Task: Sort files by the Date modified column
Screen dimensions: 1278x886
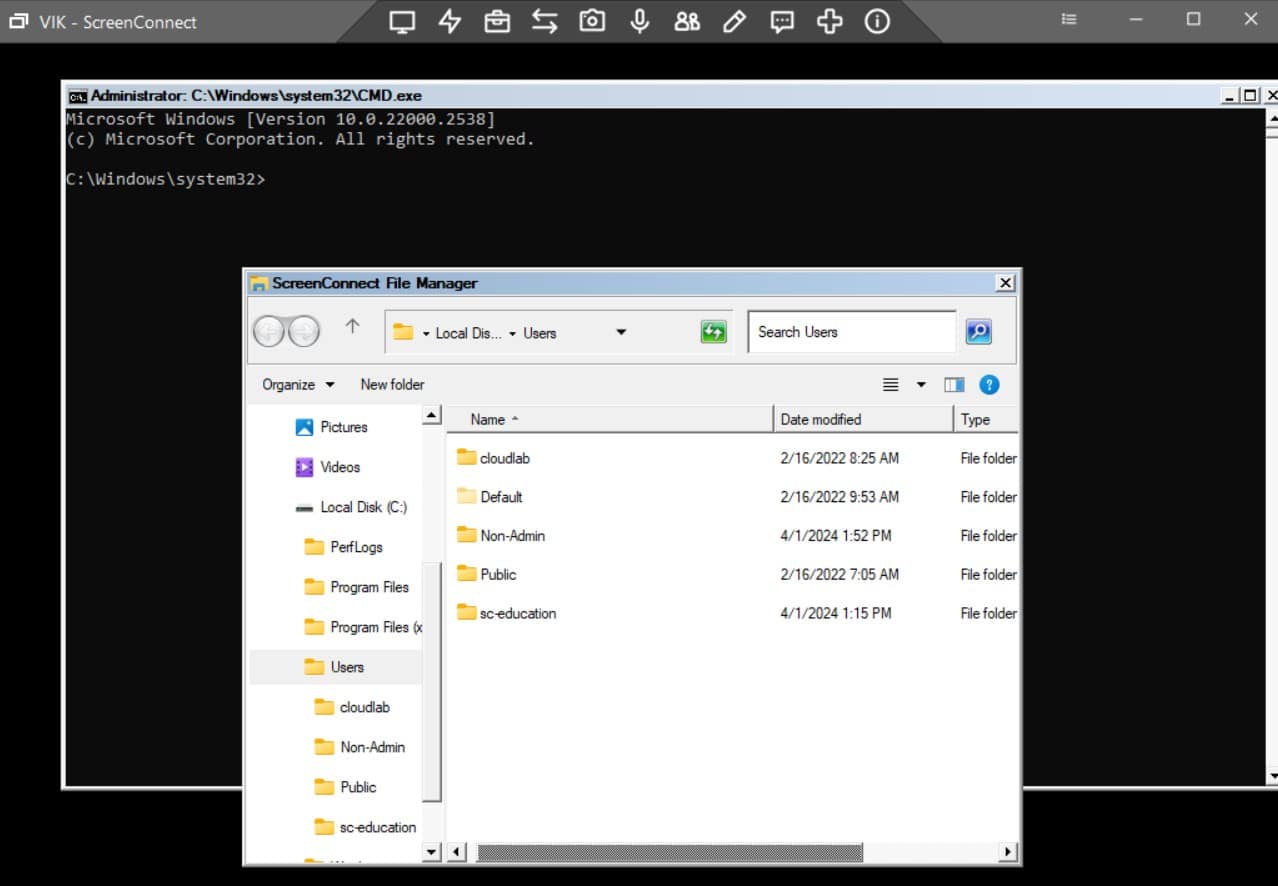Action: (821, 419)
